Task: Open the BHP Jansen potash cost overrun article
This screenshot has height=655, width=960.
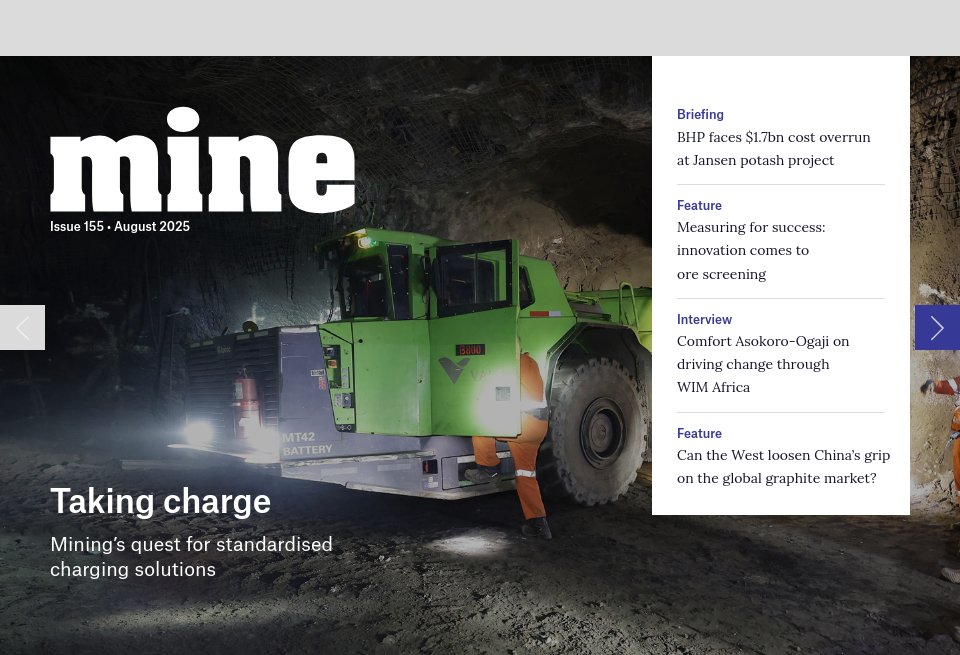Action: (x=773, y=148)
